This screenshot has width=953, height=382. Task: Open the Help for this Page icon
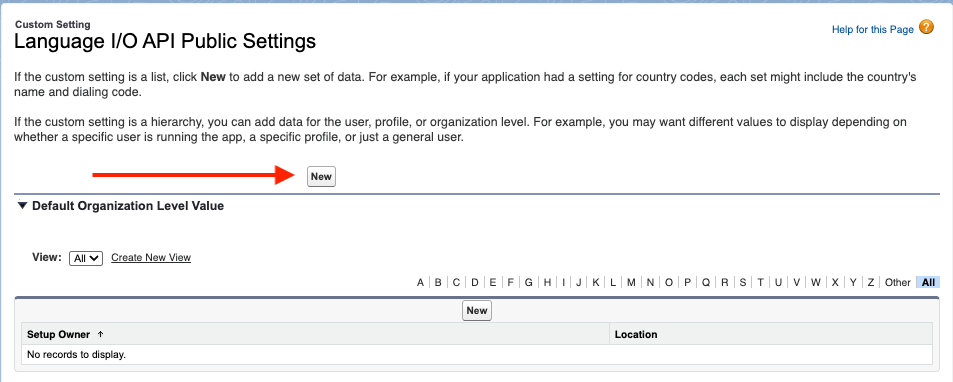click(x=926, y=27)
